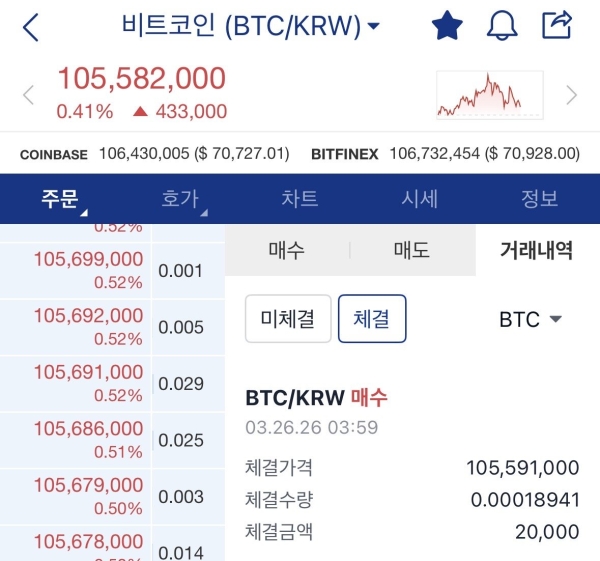This screenshot has height=561, width=600.
Task: Expand the 호가 tab dropdown arrow
Action: [x=203, y=212]
